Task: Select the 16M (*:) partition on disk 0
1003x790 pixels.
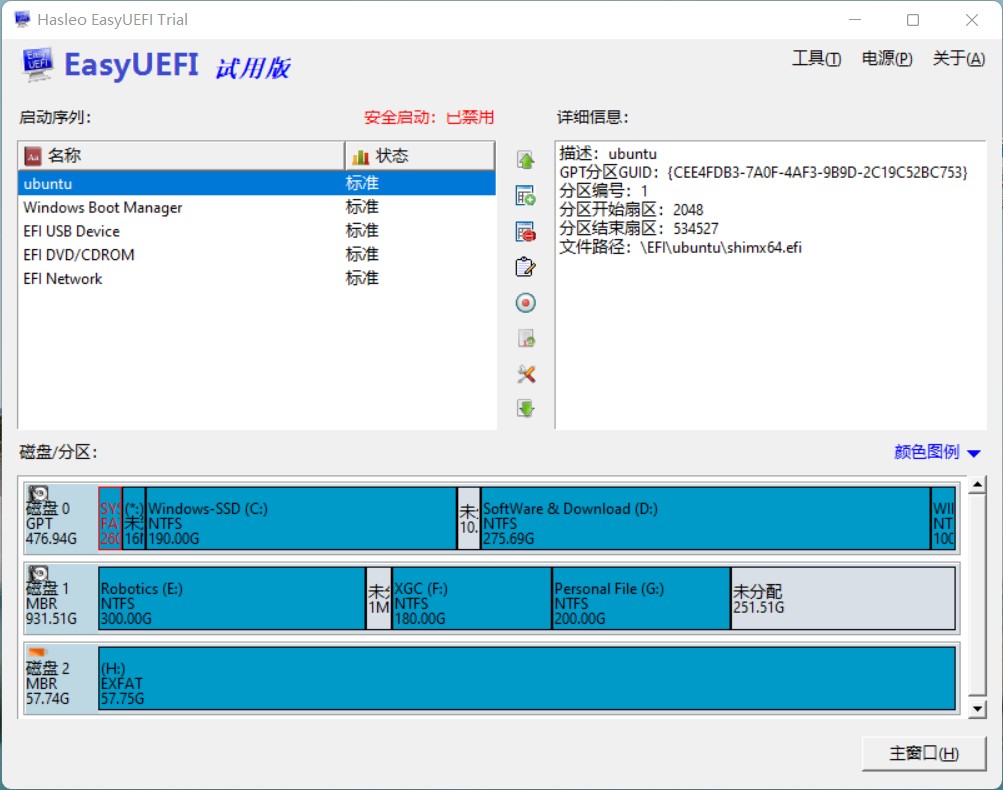Action: pyautogui.click(x=134, y=518)
